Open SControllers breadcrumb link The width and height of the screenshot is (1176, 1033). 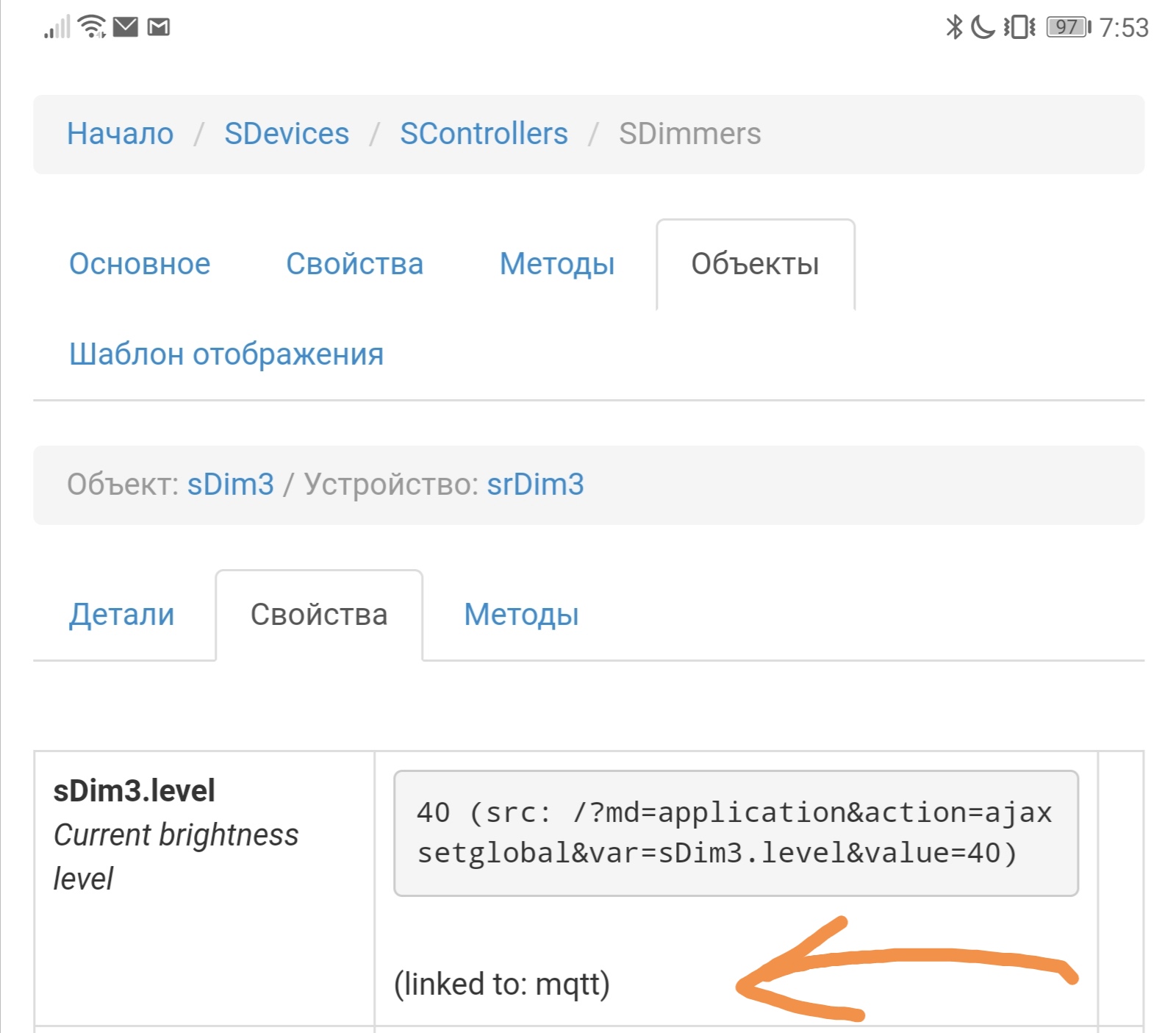484,134
